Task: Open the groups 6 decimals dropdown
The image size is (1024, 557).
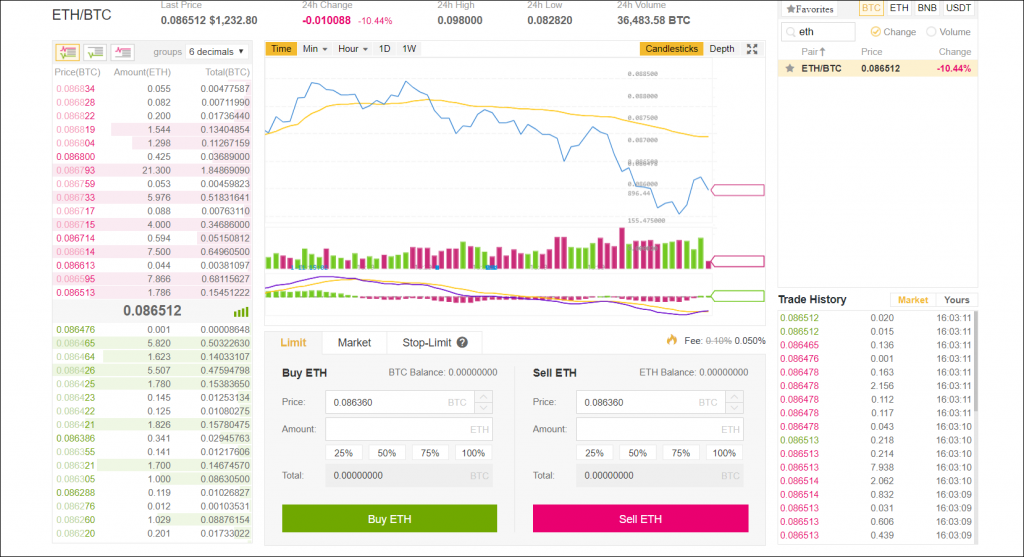Action: pos(216,52)
